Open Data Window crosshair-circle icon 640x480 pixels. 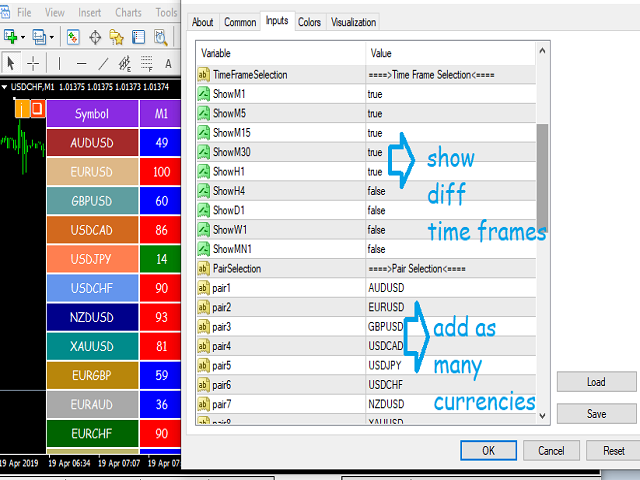[95, 37]
